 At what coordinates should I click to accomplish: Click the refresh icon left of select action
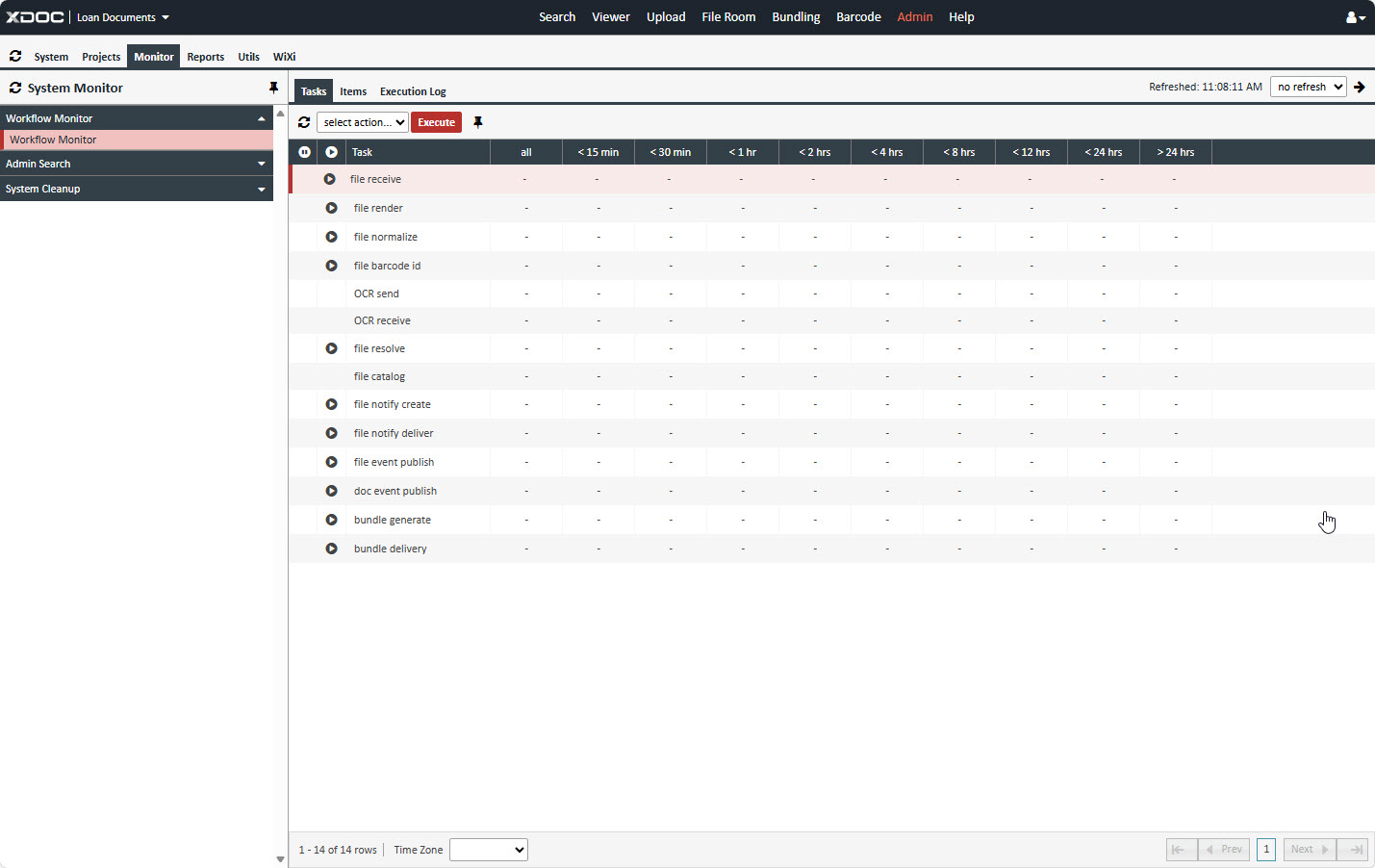pyautogui.click(x=304, y=122)
